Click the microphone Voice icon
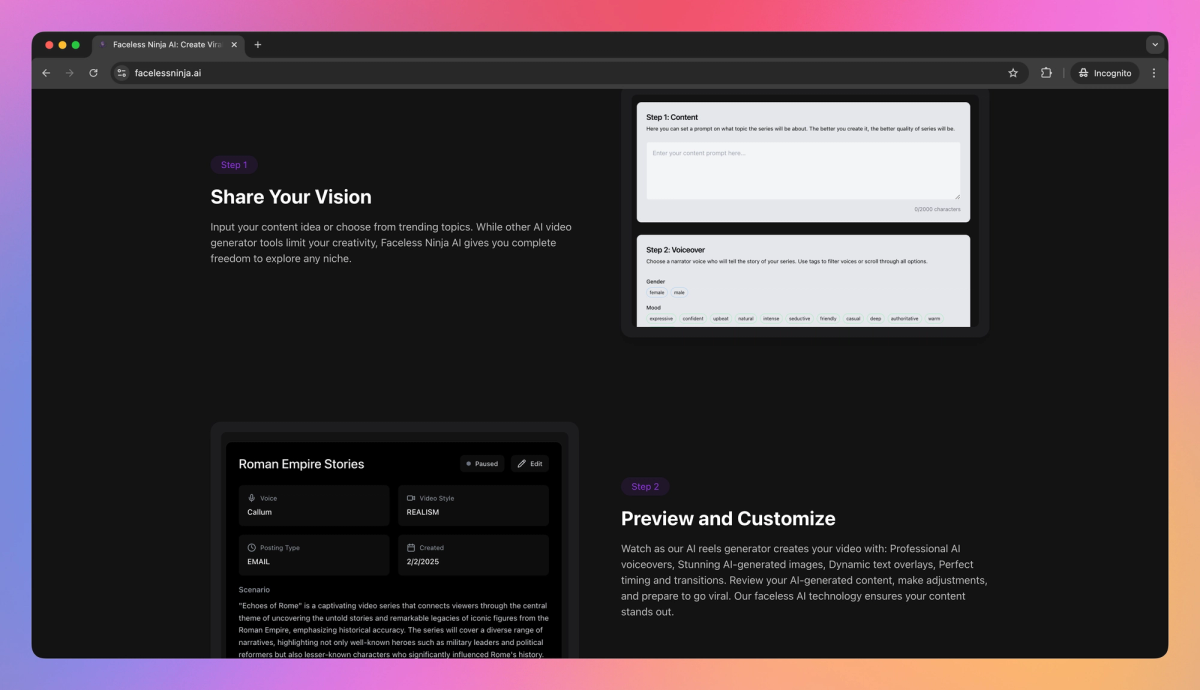 click(x=252, y=498)
